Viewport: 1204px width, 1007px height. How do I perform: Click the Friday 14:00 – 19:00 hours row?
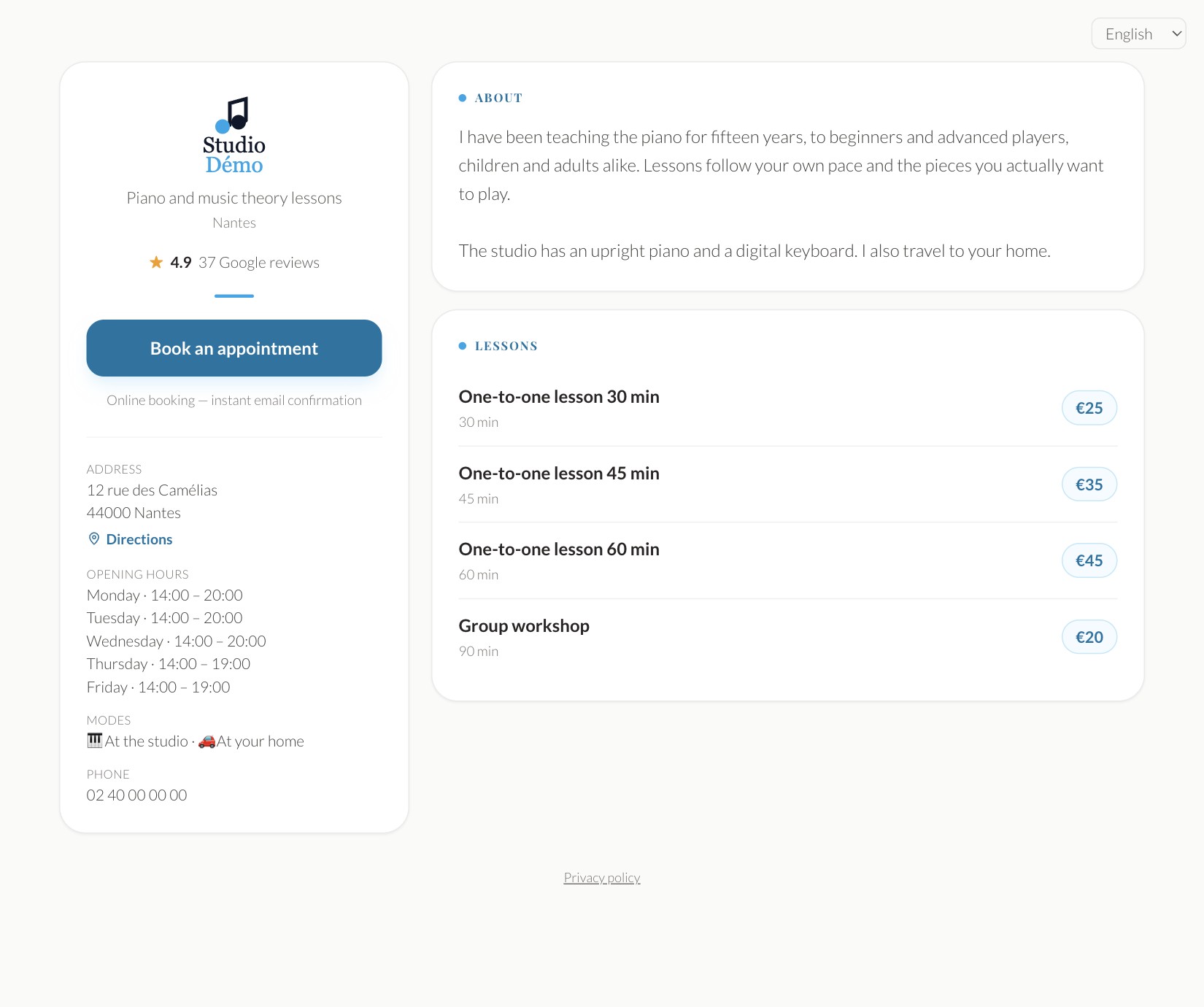[158, 687]
